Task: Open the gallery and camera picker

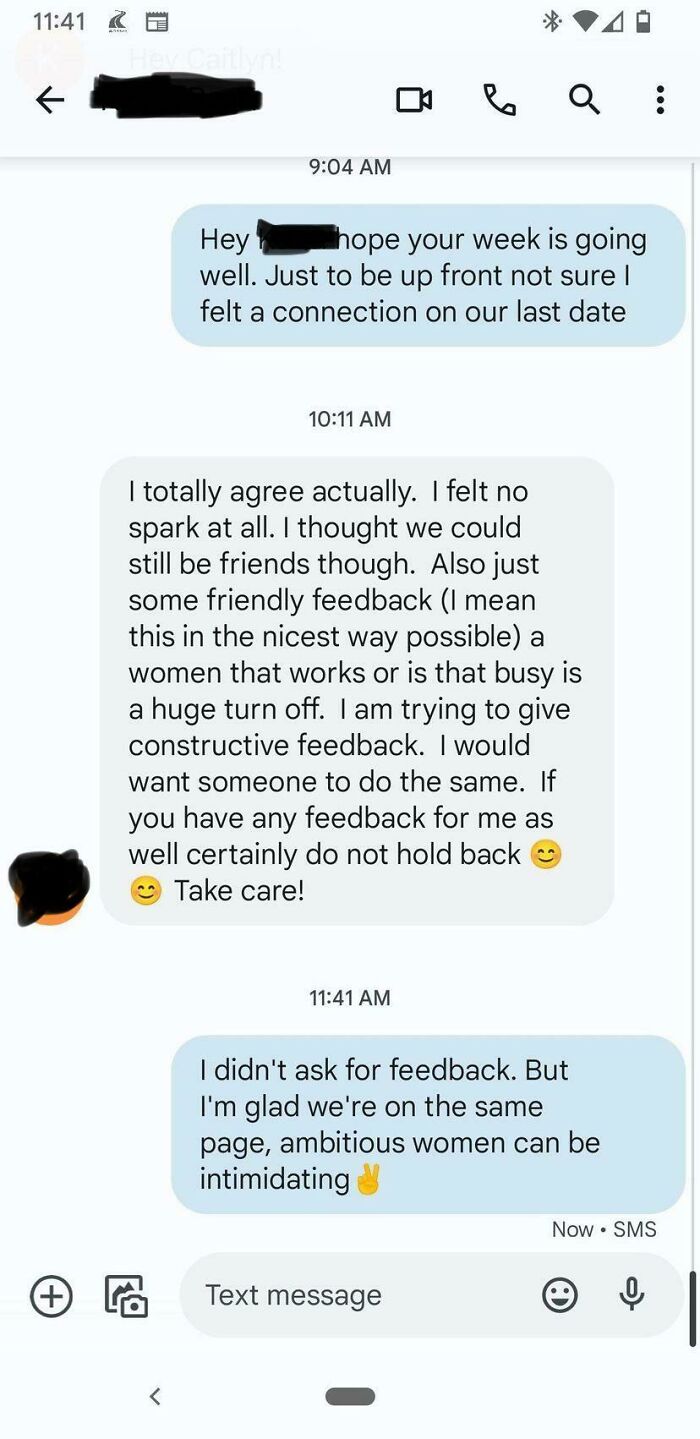Action: (x=126, y=1296)
